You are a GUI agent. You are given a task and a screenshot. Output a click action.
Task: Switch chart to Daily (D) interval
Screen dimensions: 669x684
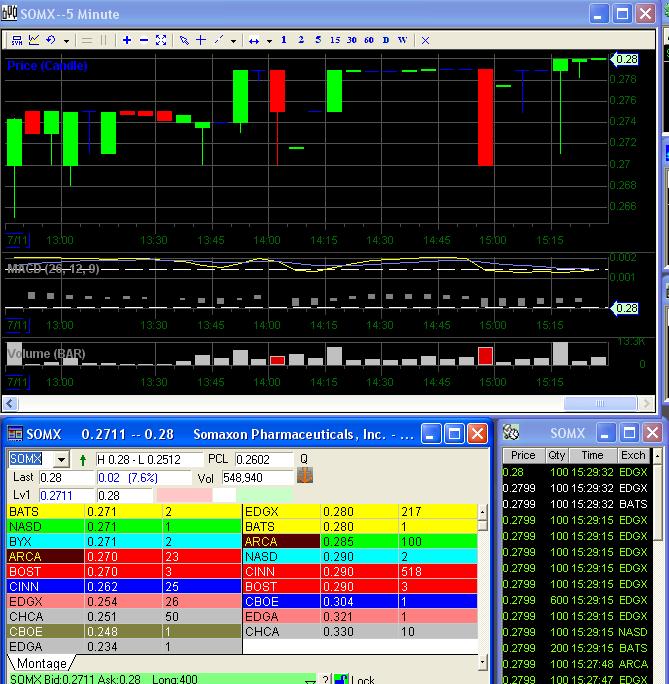(x=386, y=40)
